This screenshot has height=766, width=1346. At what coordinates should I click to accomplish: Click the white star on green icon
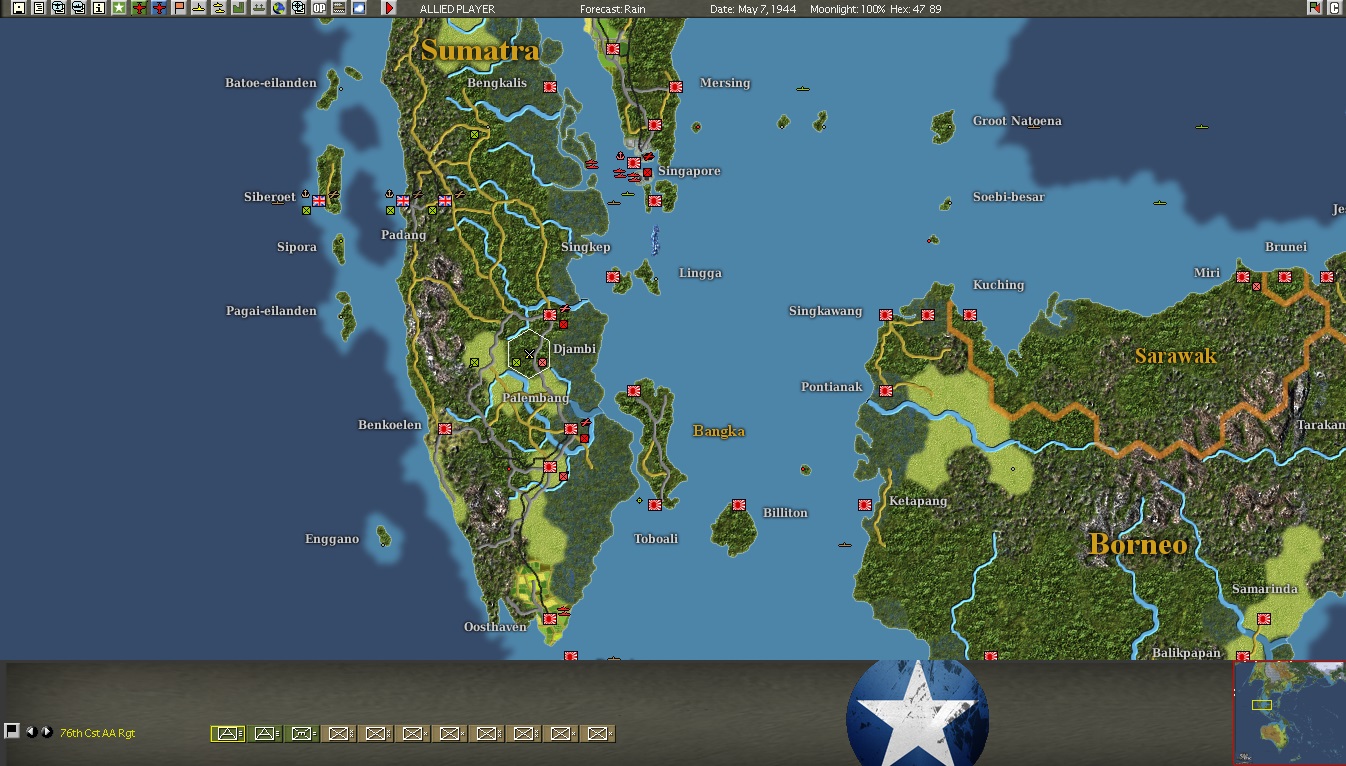coord(118,8)
